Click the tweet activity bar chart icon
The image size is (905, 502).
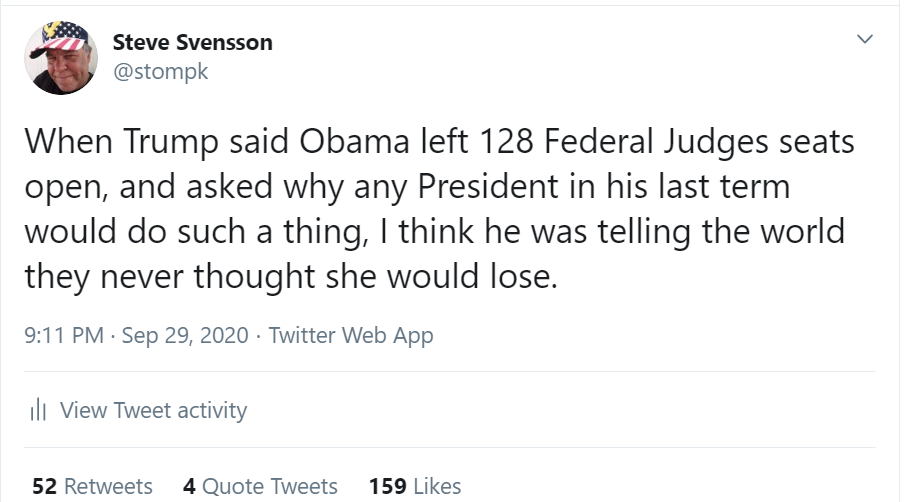[39, 410]
